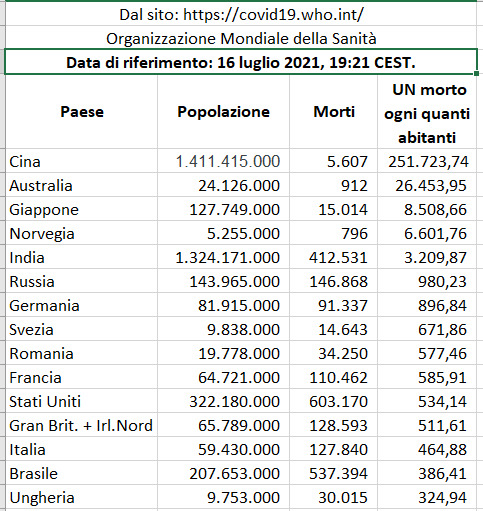Select Ungheria ratio cell 324,94

tap(427, 497)
